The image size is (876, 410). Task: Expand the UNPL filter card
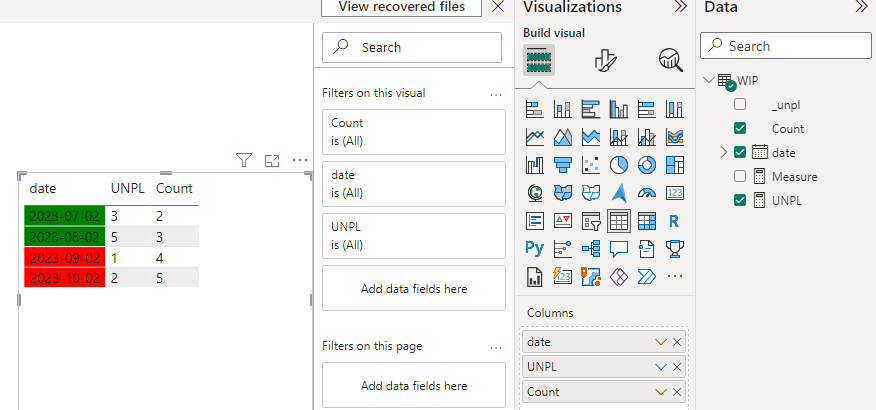[414, 236]
